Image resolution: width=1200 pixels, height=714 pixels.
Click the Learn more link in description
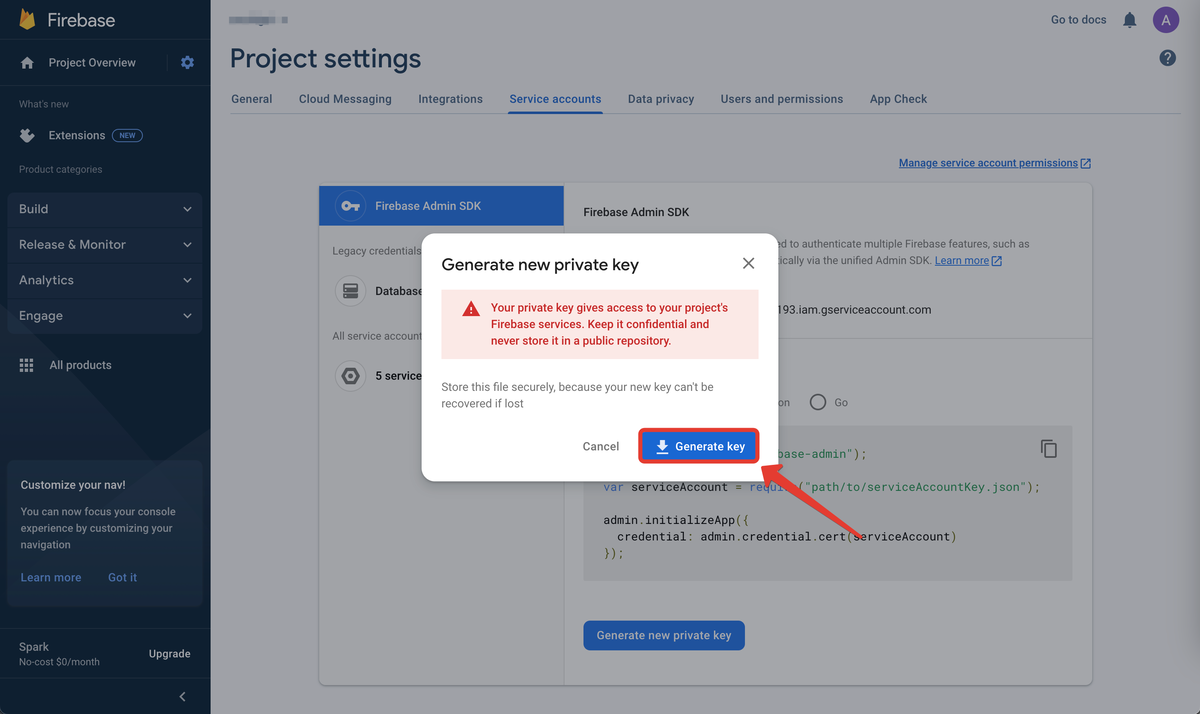coord(968,261)
